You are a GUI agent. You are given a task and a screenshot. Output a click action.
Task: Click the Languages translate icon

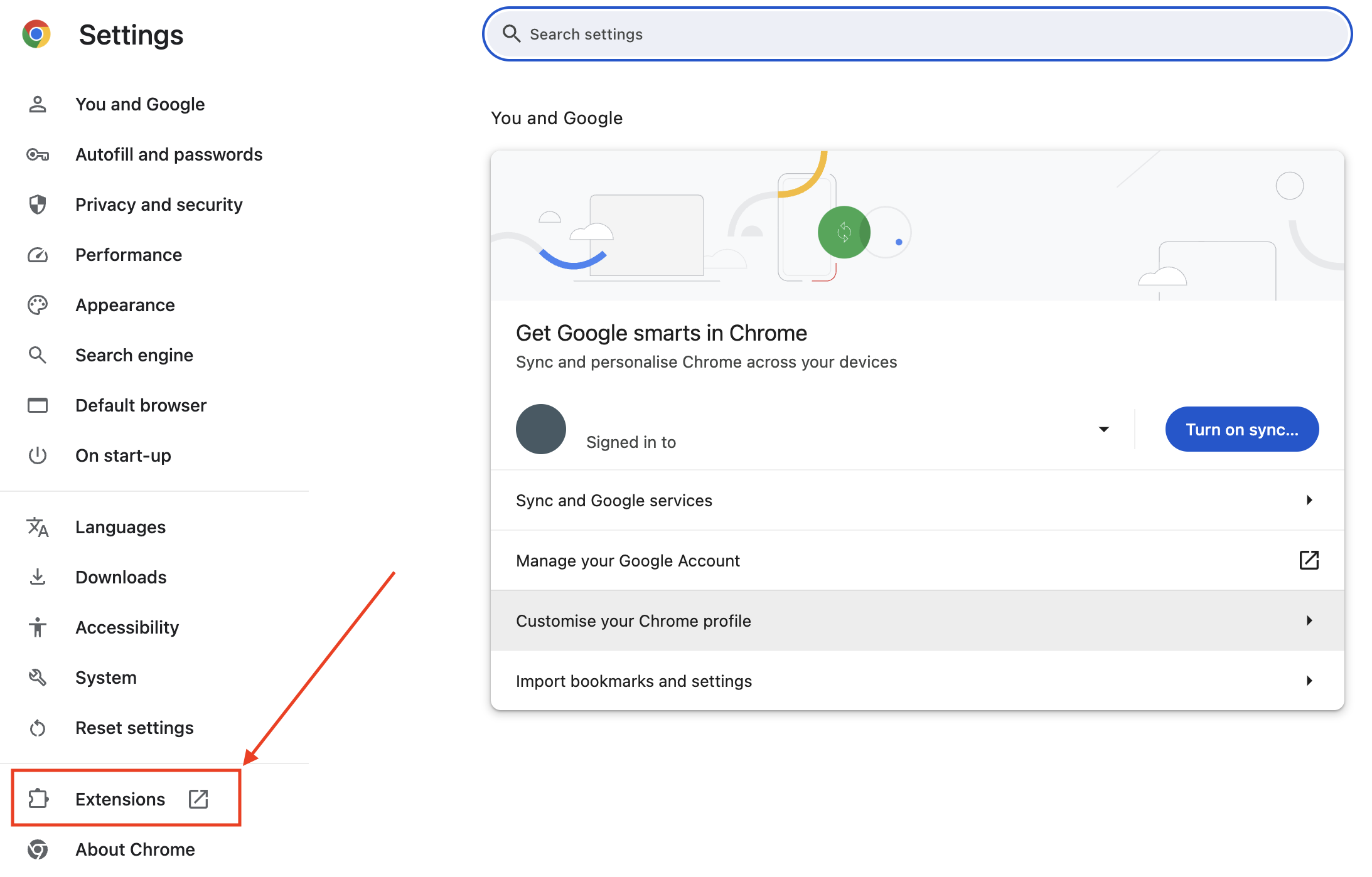pos(38,527)
